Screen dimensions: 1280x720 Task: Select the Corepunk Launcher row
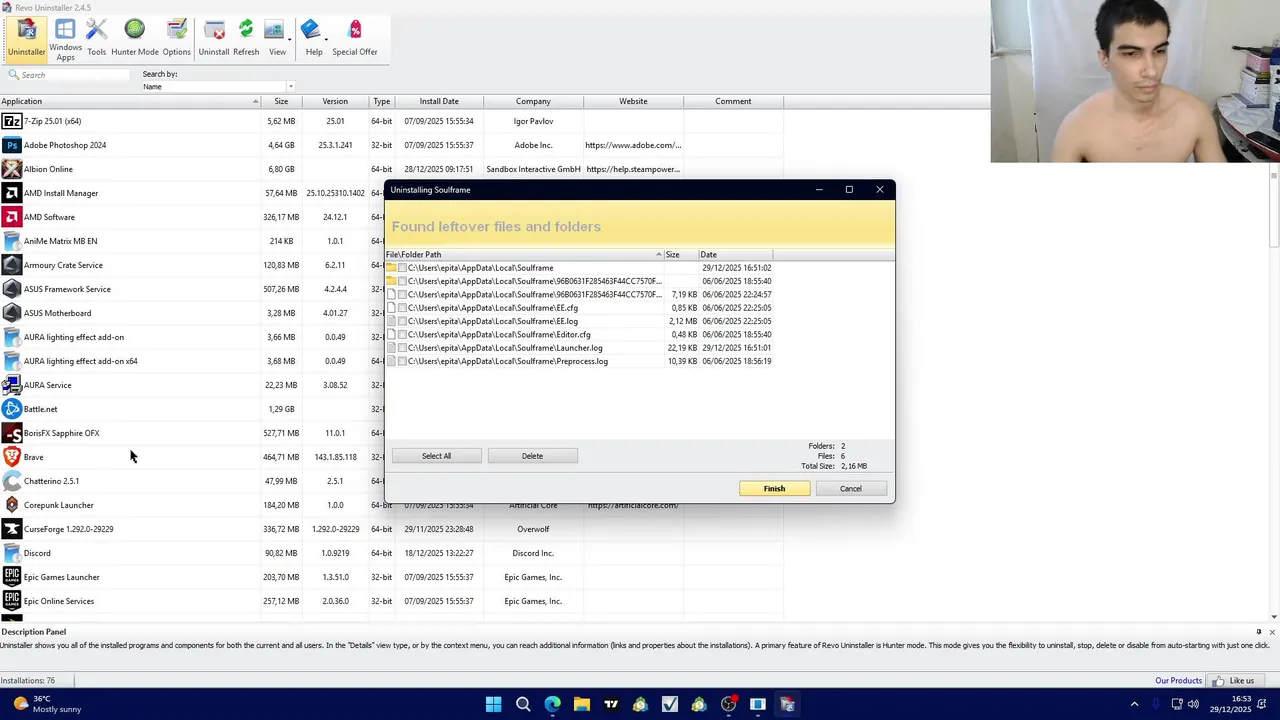[x=391, y=505]
